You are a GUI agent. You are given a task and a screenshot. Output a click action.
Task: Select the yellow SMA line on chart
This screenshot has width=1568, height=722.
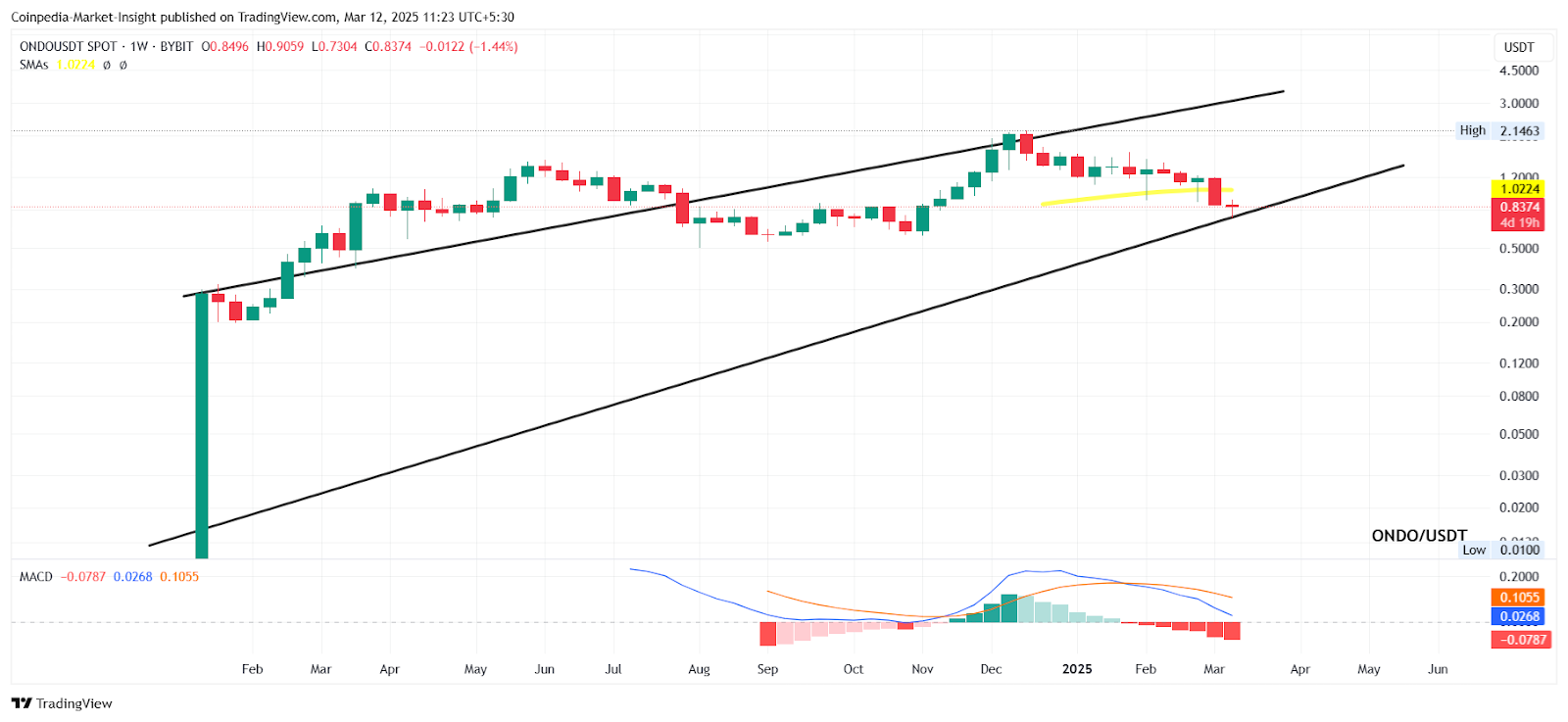1127,195
